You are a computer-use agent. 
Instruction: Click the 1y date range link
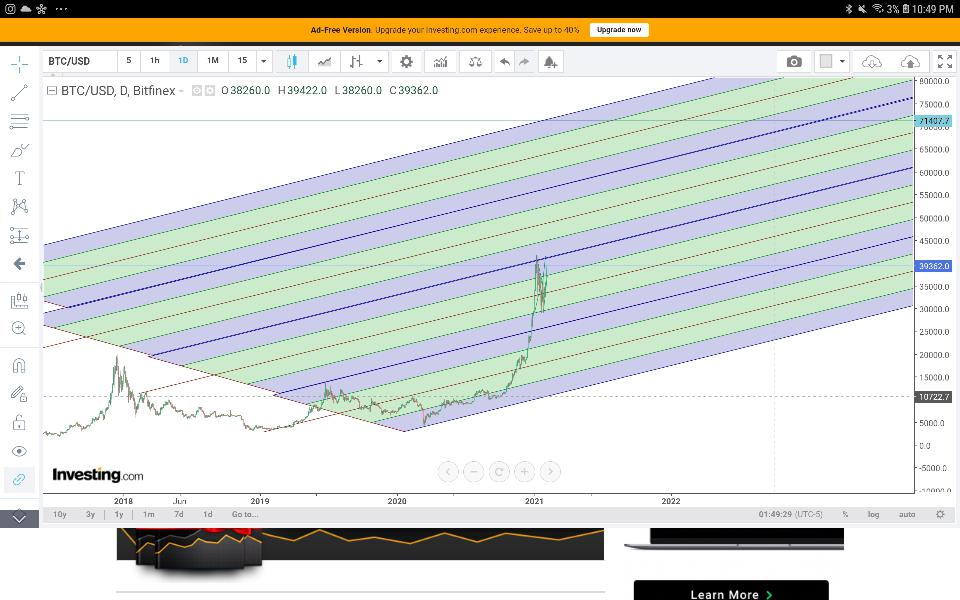(119, 514)
